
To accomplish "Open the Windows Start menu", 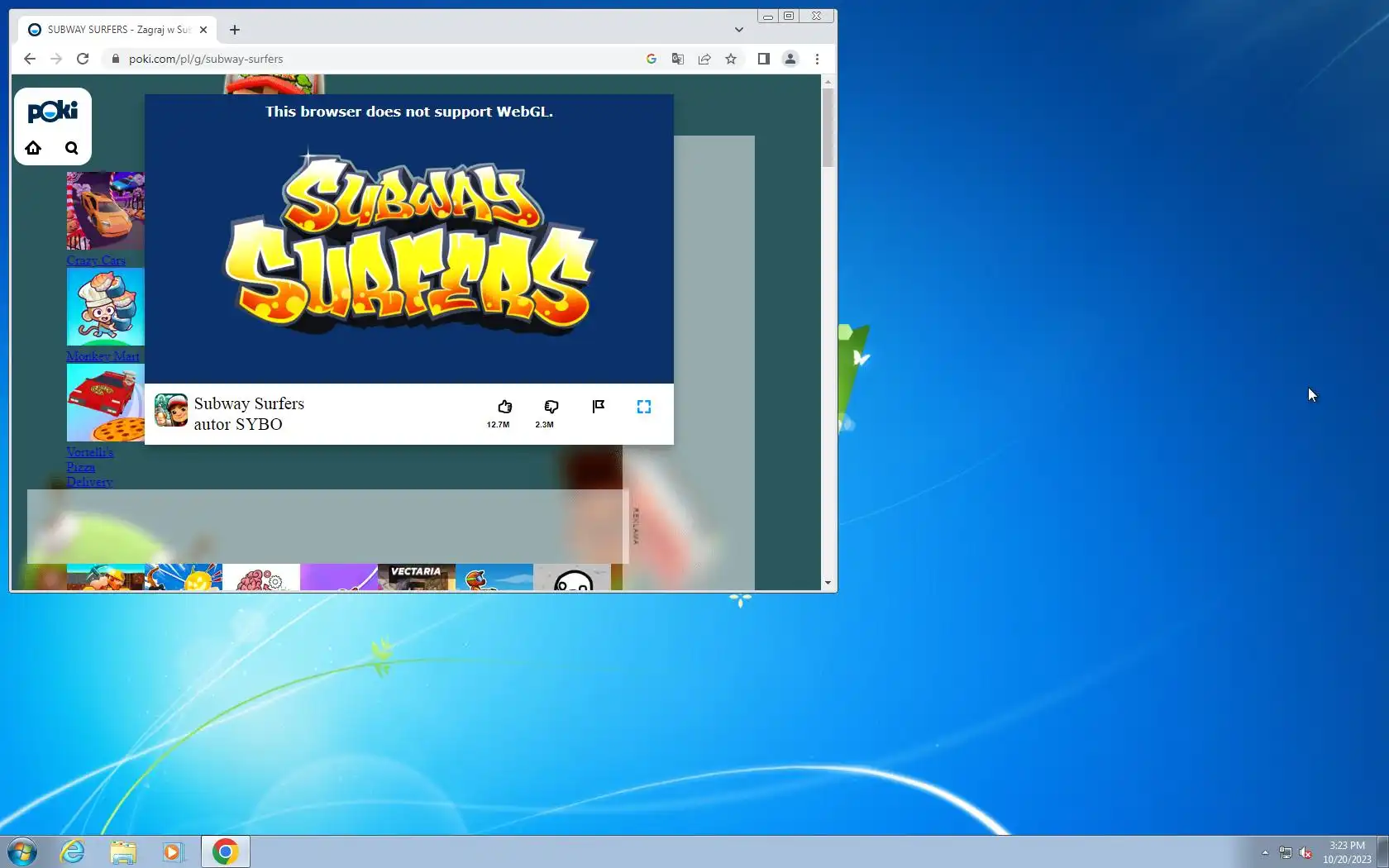I will (x=22, y=851).
